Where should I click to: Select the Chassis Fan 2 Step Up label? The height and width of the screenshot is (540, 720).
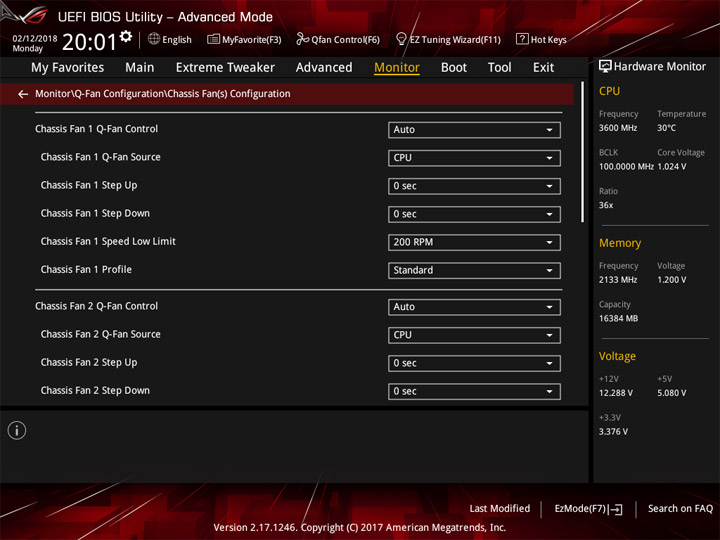(89, 363)
